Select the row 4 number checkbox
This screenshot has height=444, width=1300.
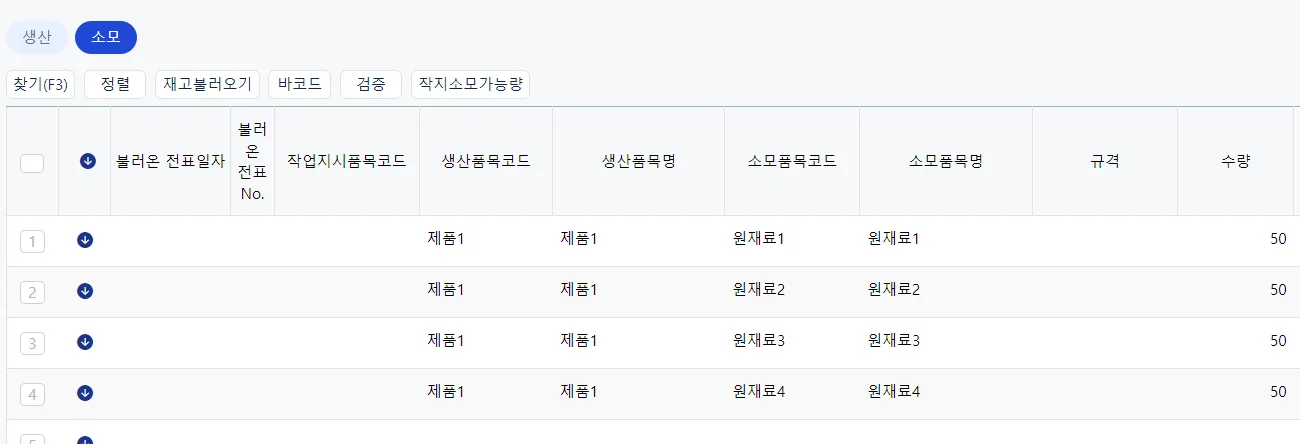point(32,394)
